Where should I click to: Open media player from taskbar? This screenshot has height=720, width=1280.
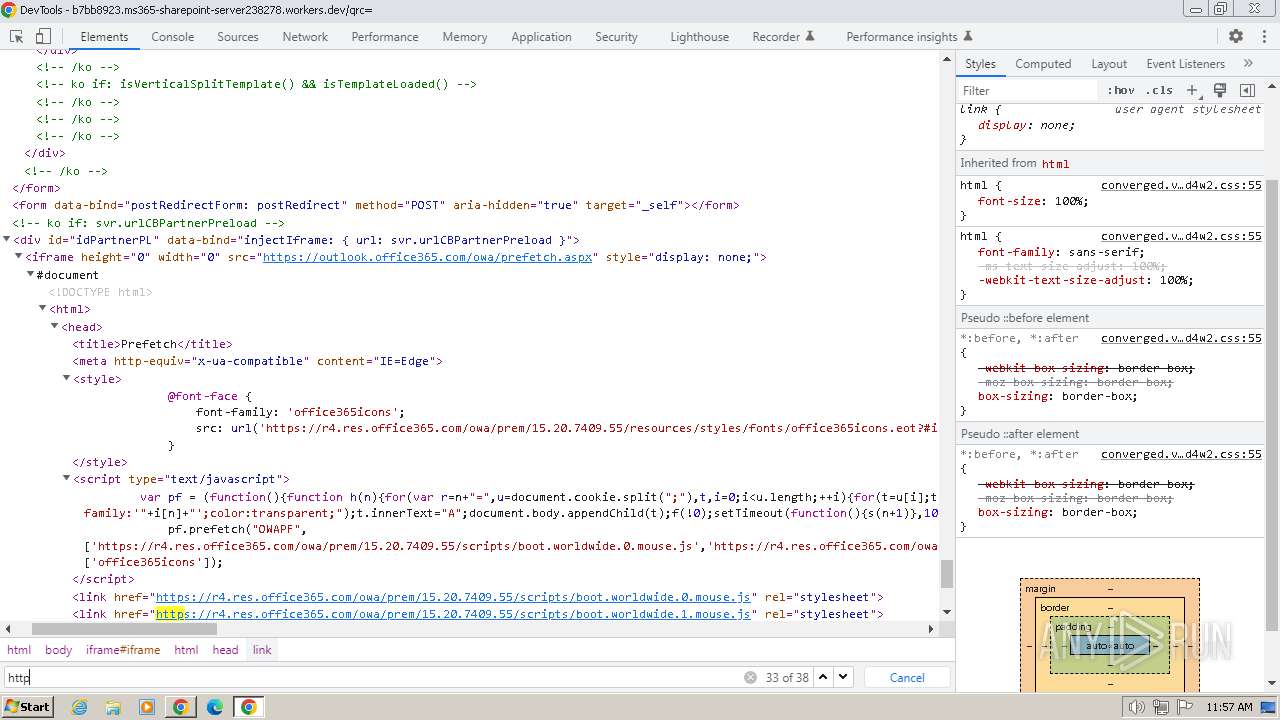147,707
